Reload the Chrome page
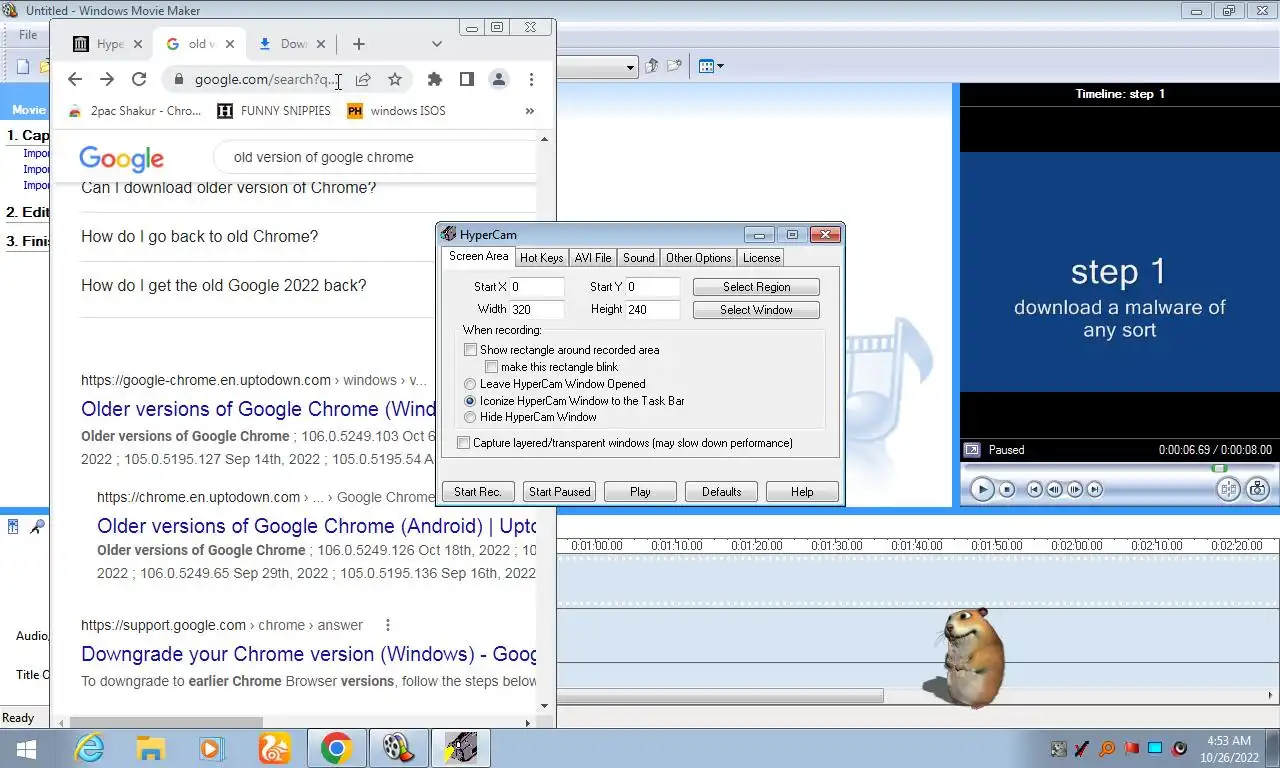The height and width of the screenshot is (768, 1280). (x=139, y=79)
